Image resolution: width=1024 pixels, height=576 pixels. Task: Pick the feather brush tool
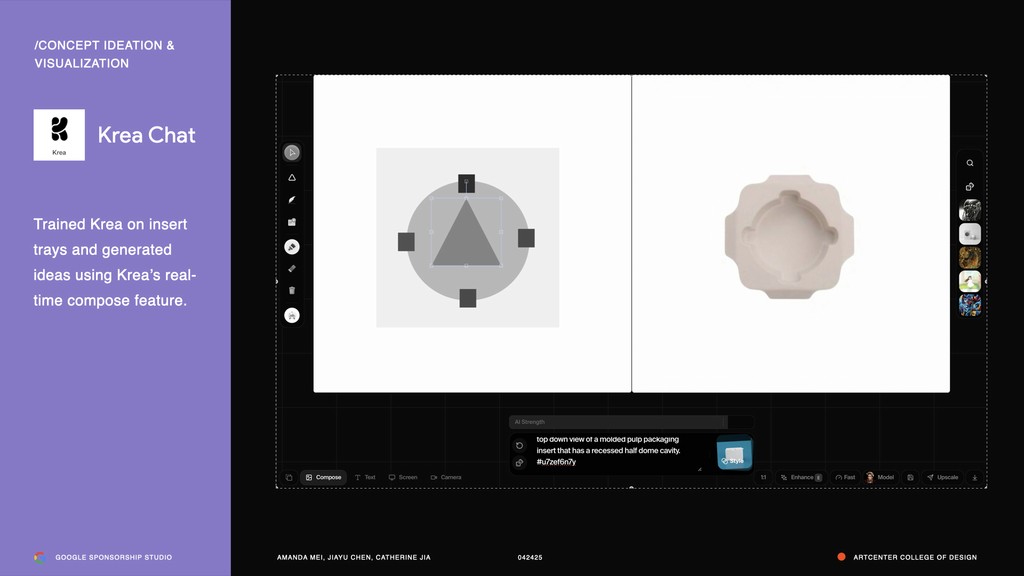point(292,200)
